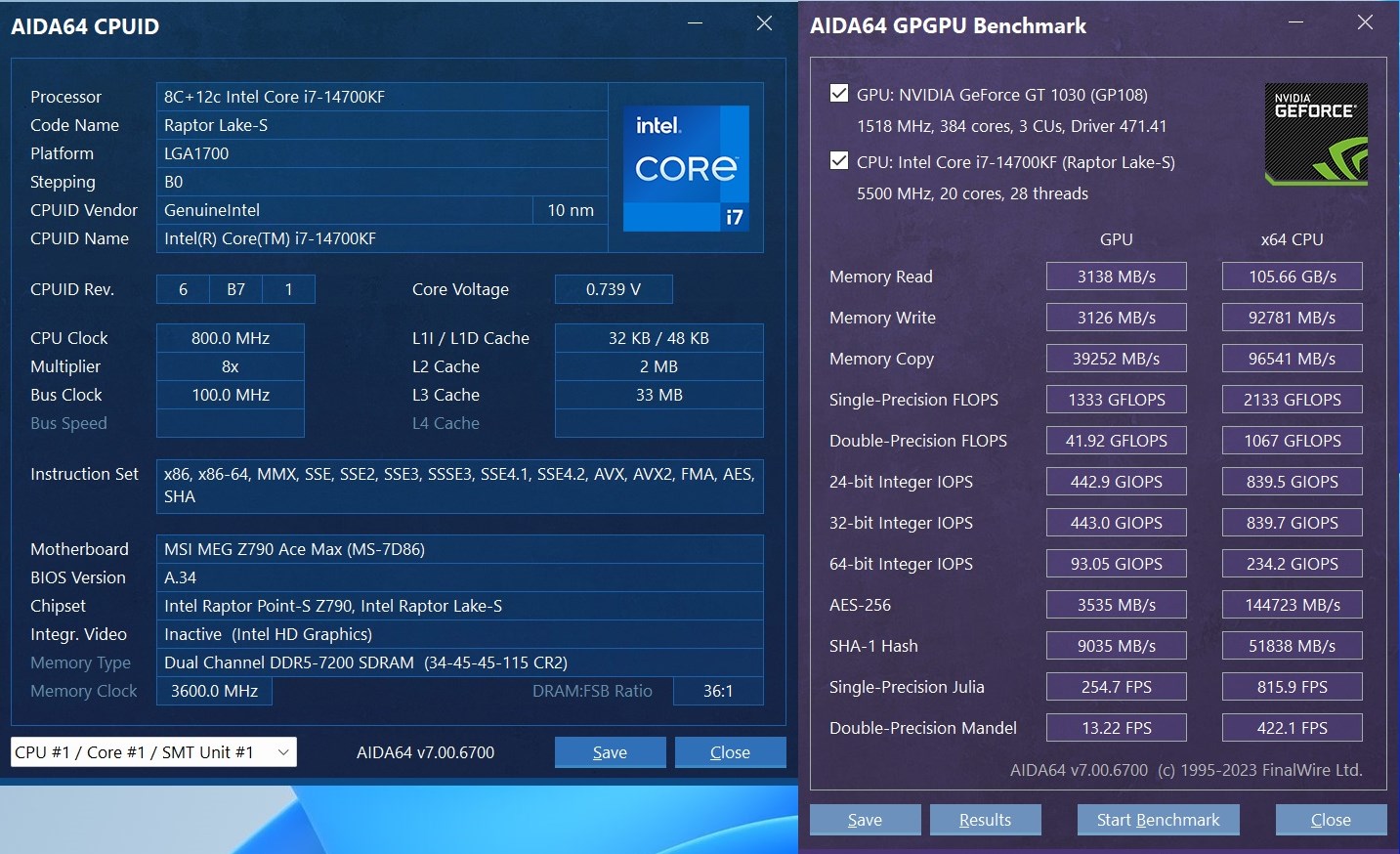Click the Motherboard field showing MSI MEG Z790

point(459,549)
